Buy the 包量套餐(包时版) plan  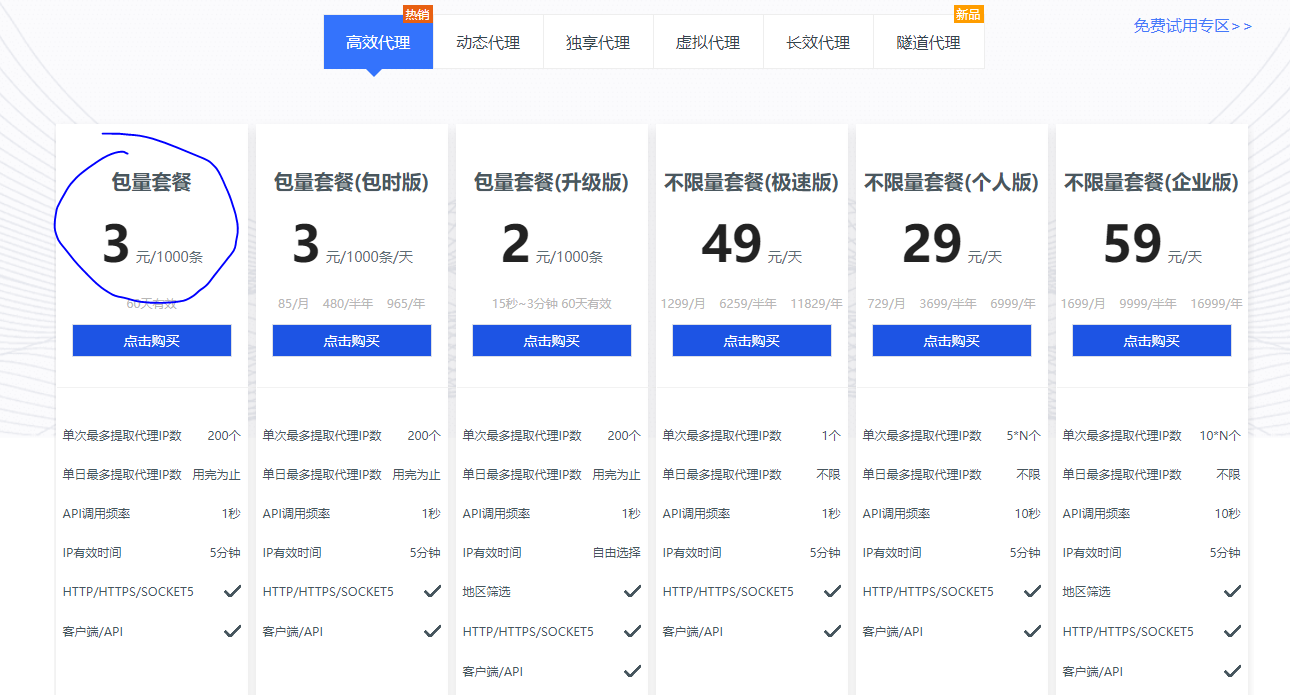click(x=352, y=341)
